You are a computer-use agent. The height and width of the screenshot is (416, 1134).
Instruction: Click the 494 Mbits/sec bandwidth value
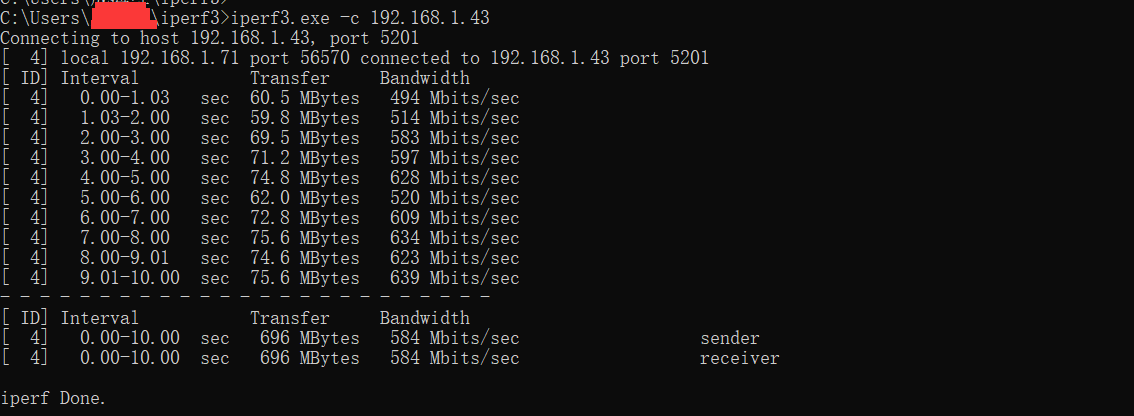[455, 98]
